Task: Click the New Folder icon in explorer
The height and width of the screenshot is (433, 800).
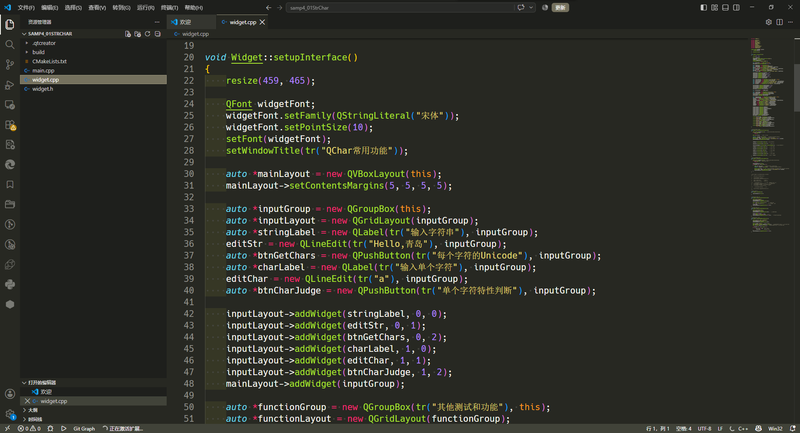Action: click(137, 34)
